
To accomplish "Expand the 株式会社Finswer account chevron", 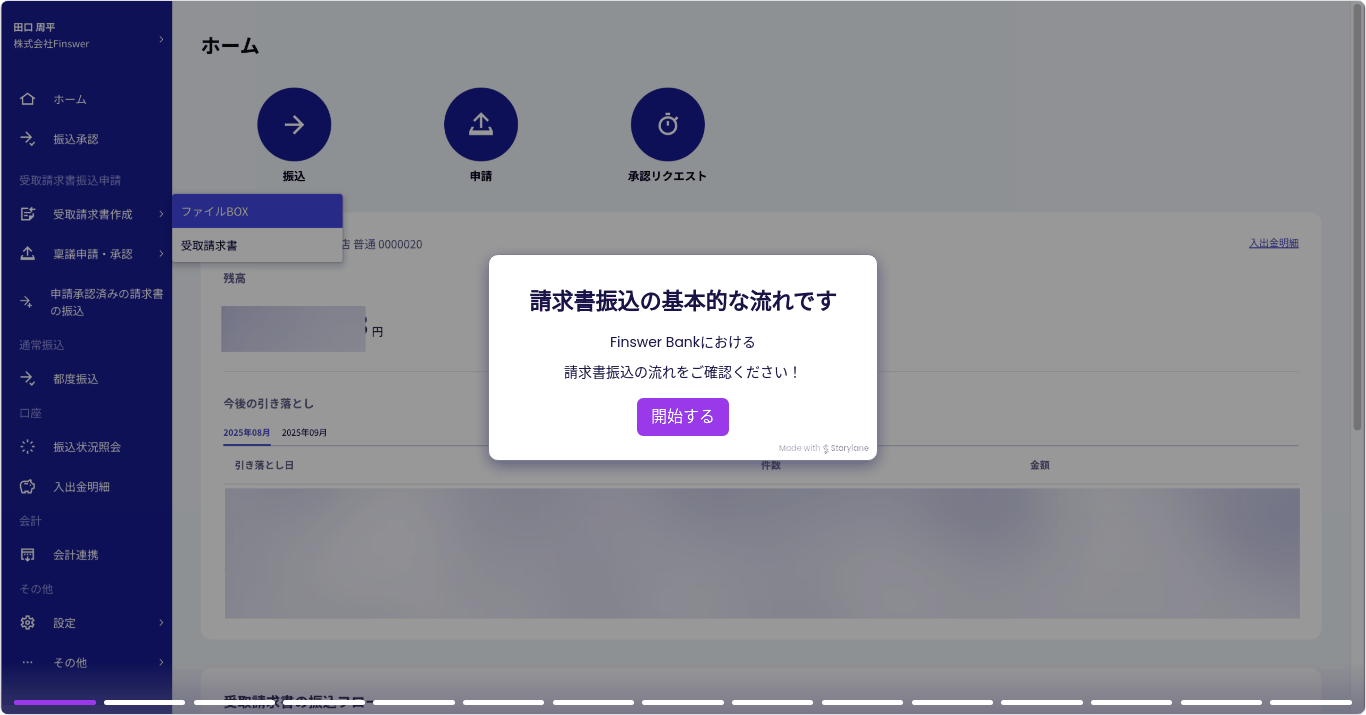I will point(161,39).
